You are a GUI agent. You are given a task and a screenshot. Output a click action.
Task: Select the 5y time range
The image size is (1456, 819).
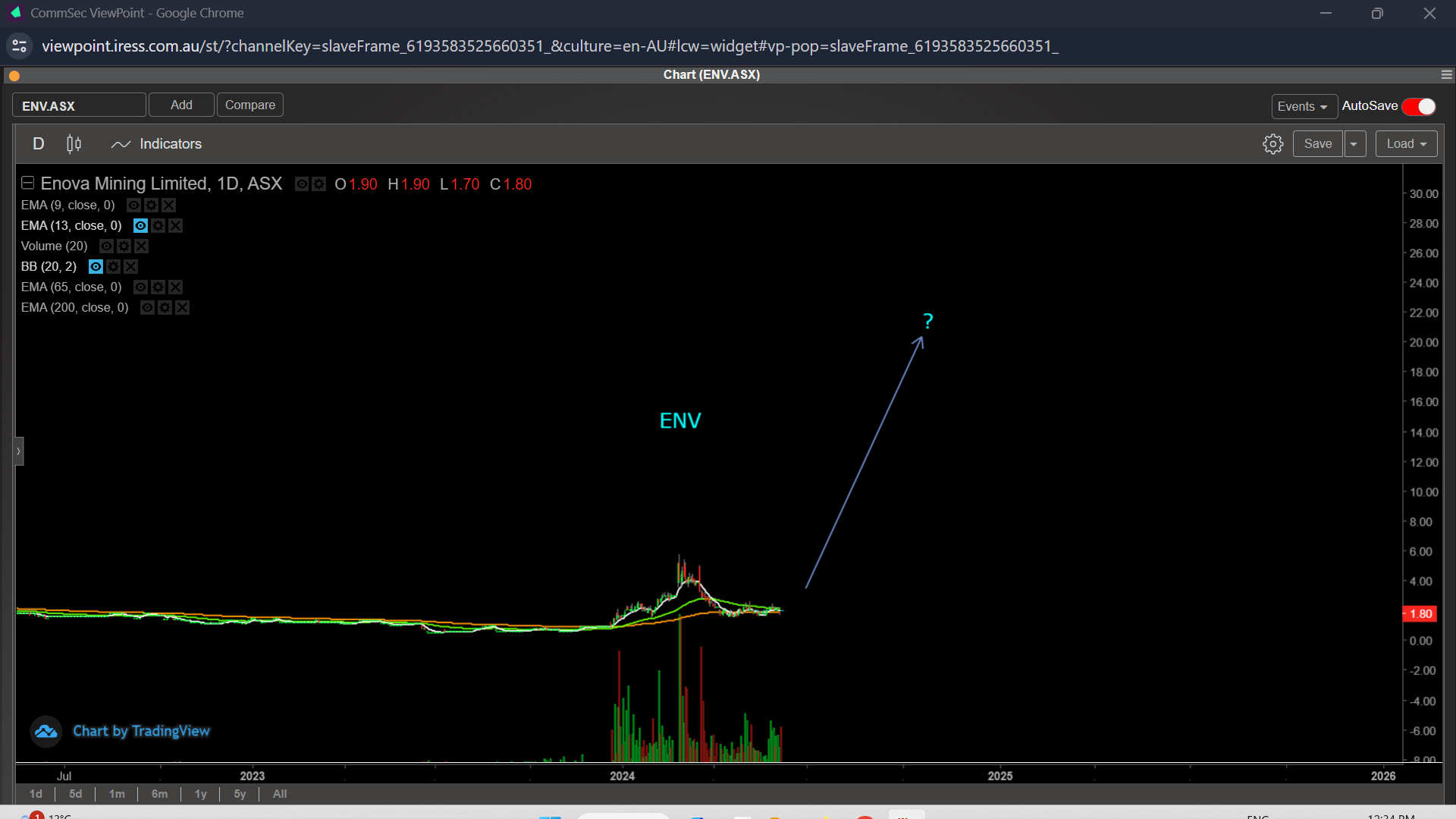(x=240, y=794)
